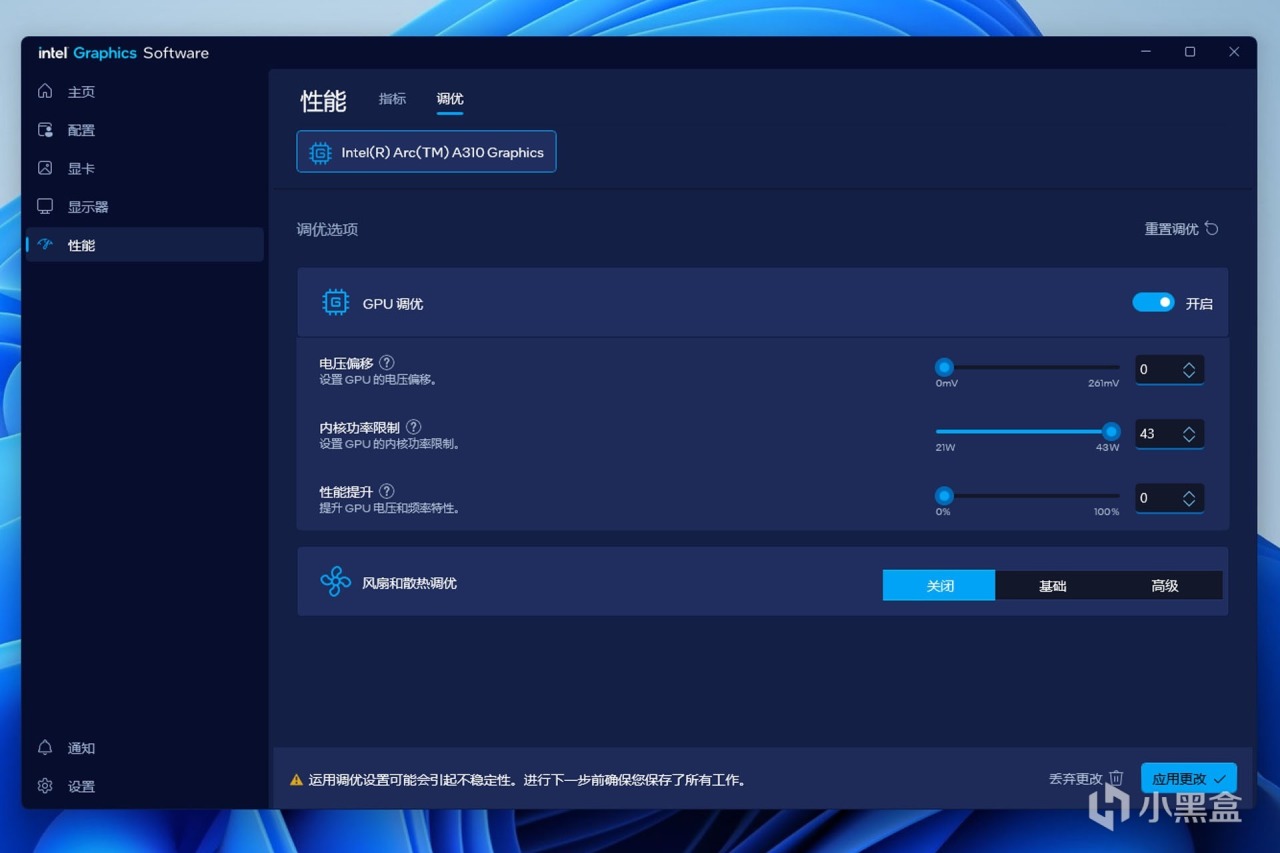
Task: Click the 显卡 graphics icon in sidebar
Action: 45,168
